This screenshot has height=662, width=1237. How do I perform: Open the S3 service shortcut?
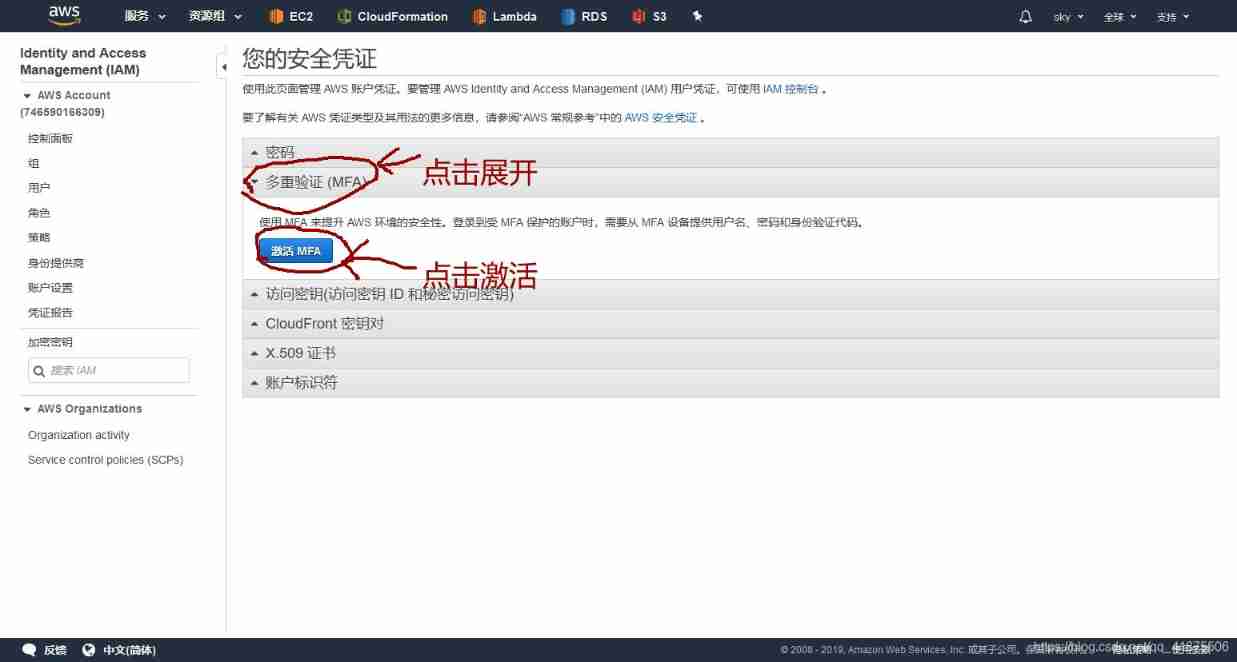pos(649,17)
